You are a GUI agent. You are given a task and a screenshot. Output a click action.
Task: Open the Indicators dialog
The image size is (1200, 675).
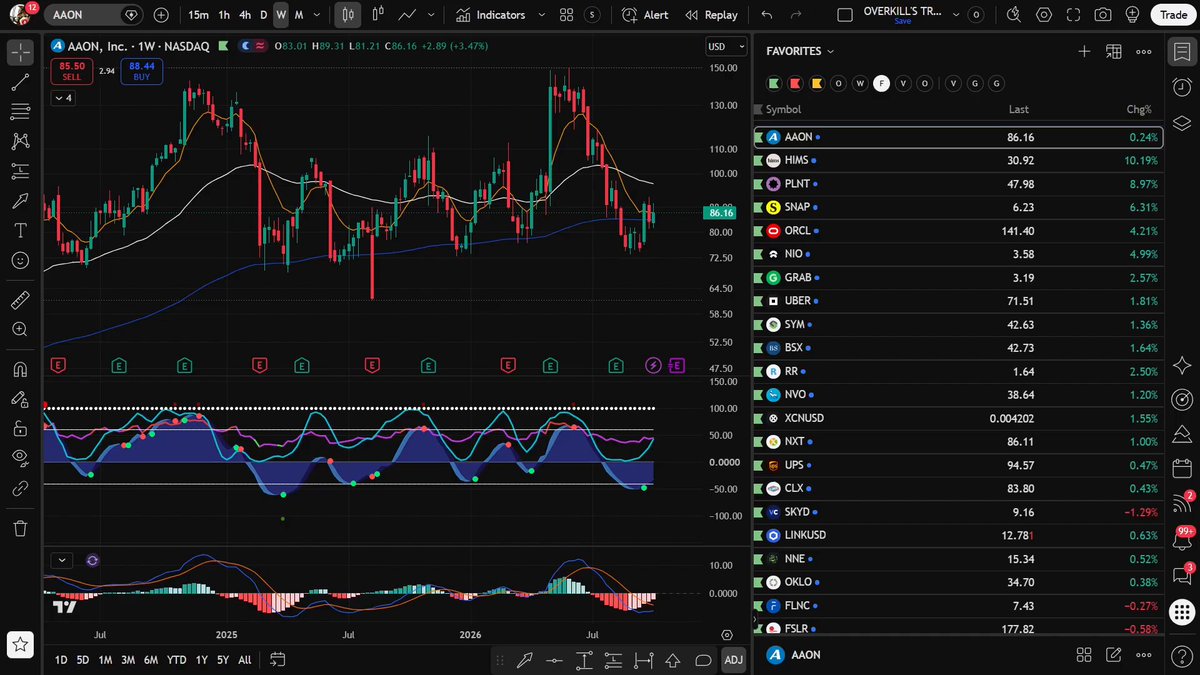tap(491, 15)
